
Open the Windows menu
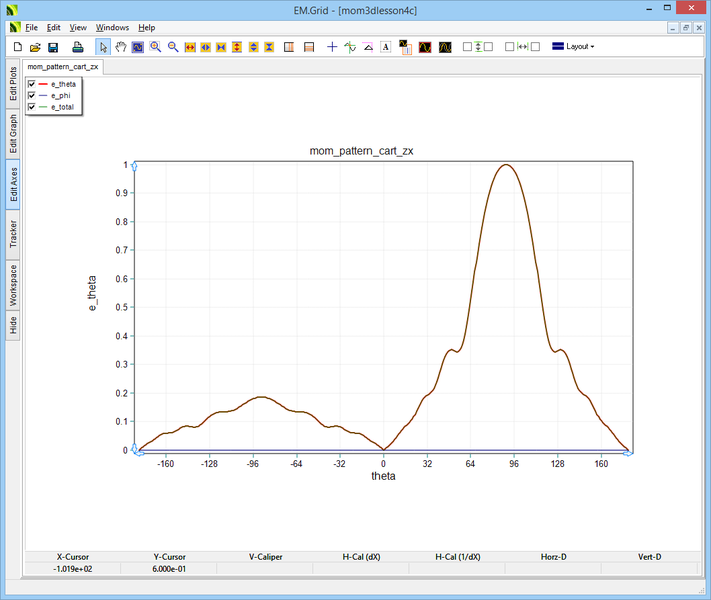(x=112, y=27)
